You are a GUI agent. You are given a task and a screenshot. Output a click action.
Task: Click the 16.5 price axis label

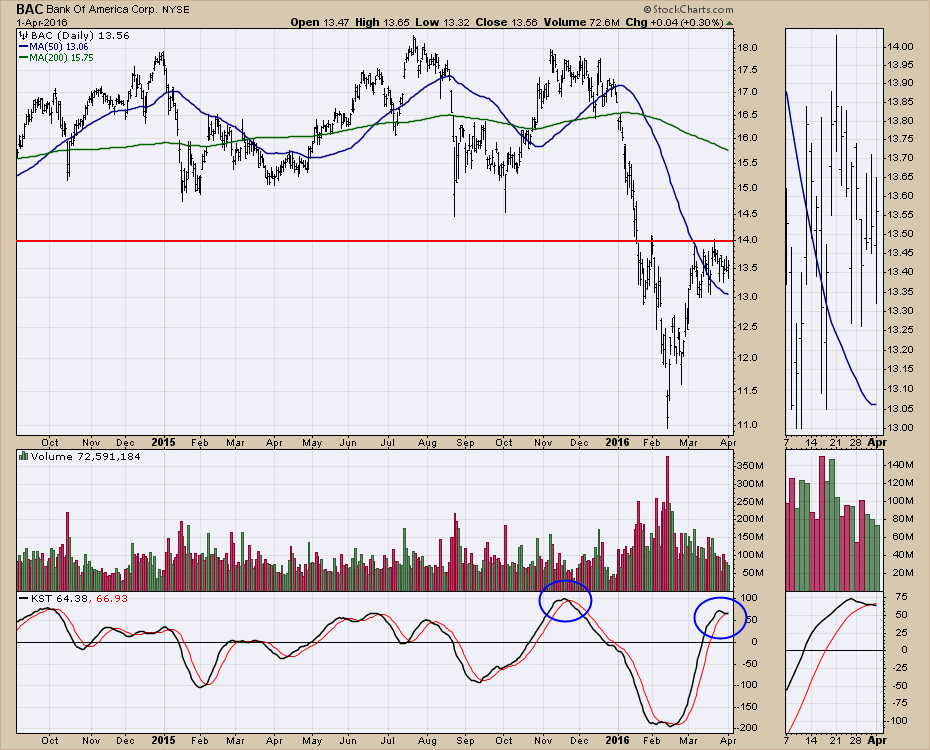point(749,115)
